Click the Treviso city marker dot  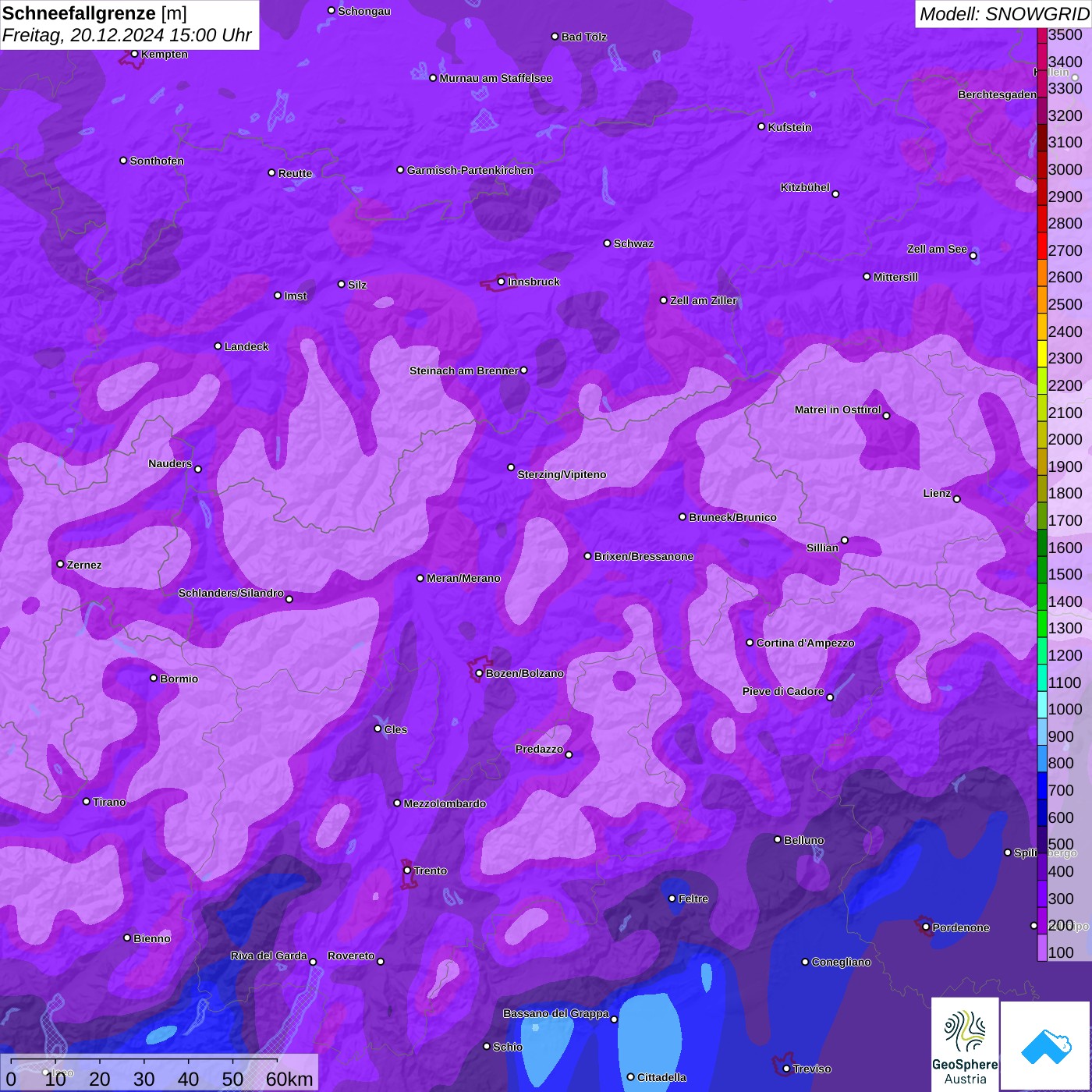click(786, 1069)
